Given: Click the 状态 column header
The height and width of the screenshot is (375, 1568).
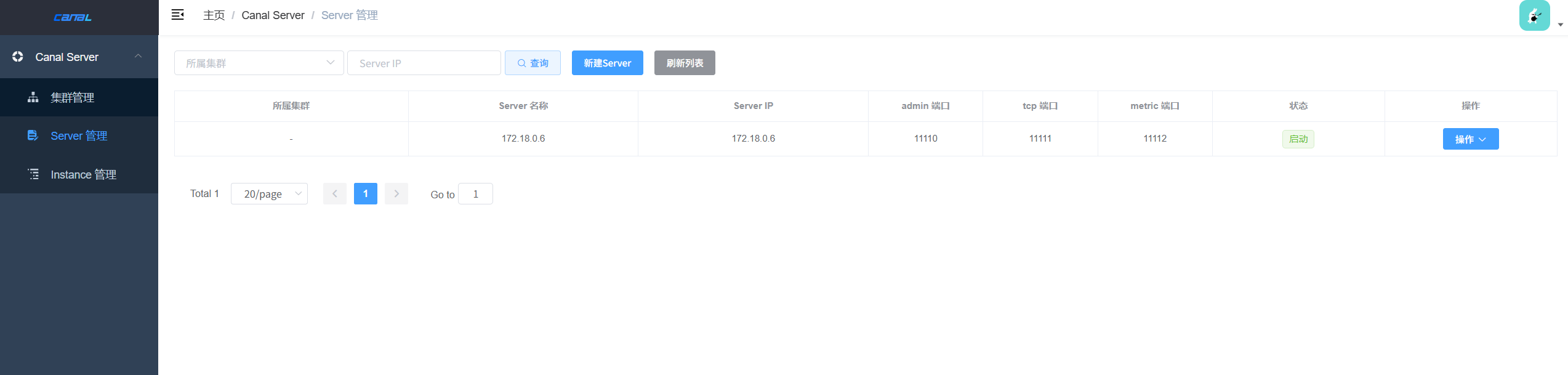Looking at the screenshot, I should [1298, 106].
